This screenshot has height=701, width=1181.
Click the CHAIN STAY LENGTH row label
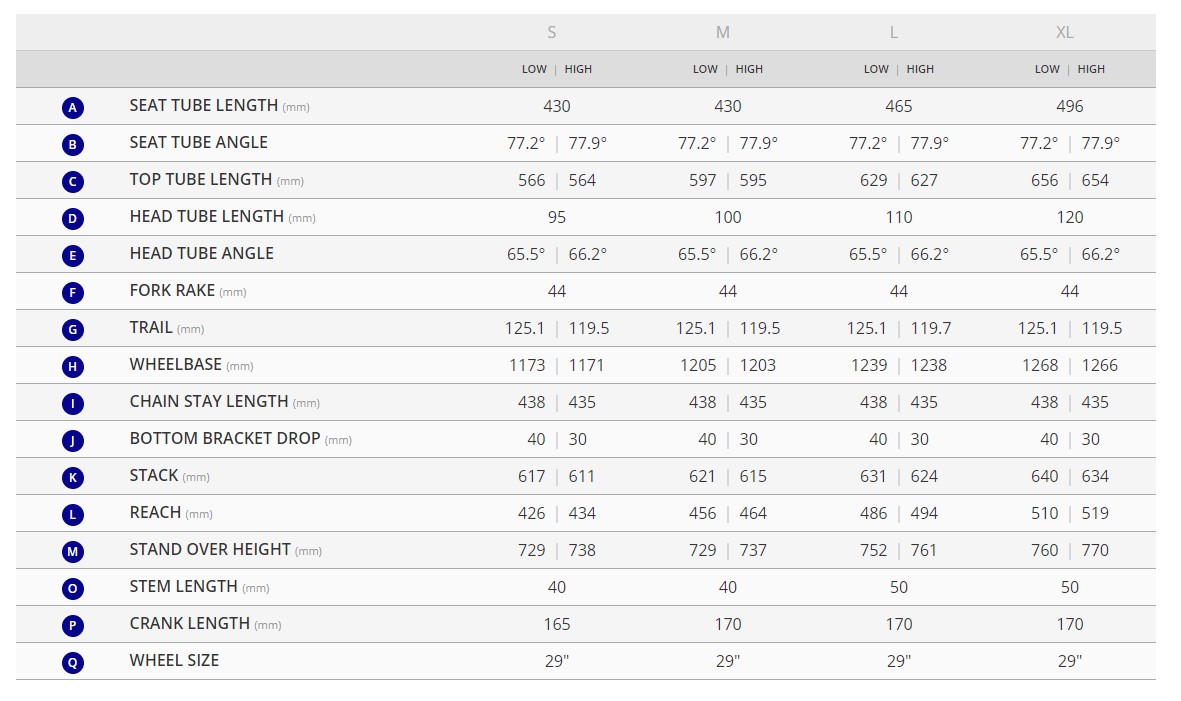tap(209, 401)
